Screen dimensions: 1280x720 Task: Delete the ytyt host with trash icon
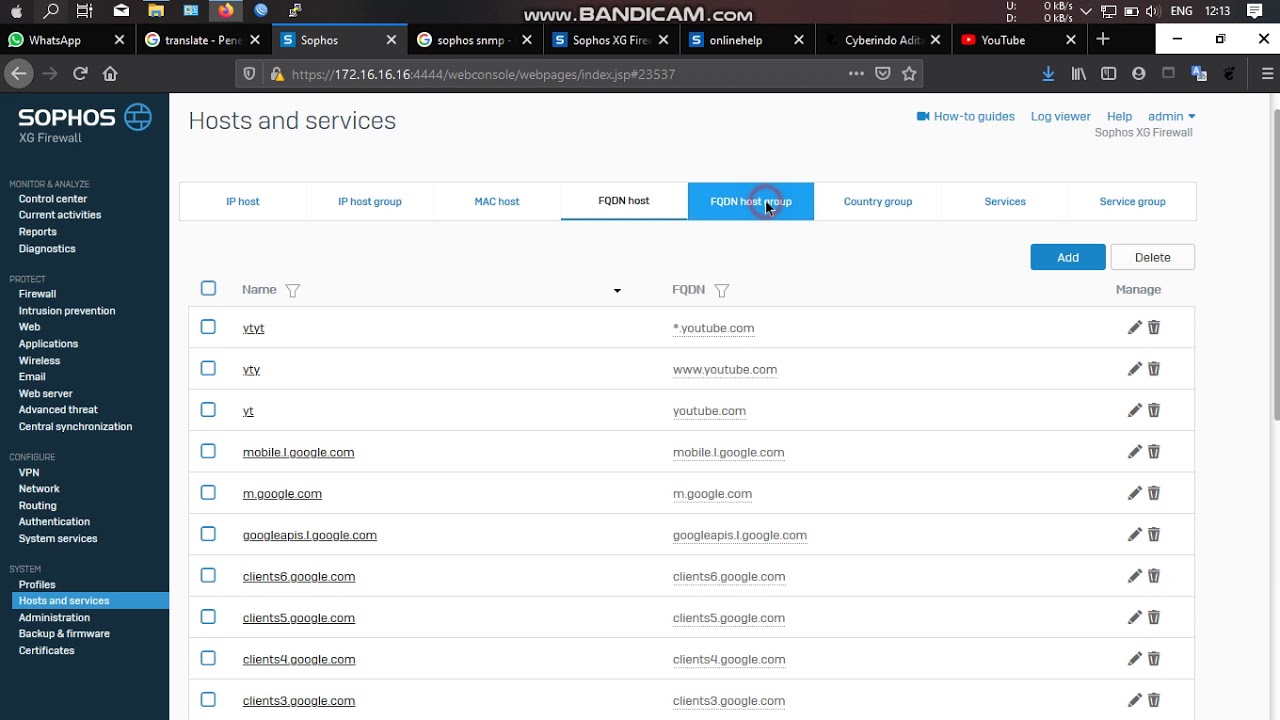pyautogui.click(x=1154, y=328)
